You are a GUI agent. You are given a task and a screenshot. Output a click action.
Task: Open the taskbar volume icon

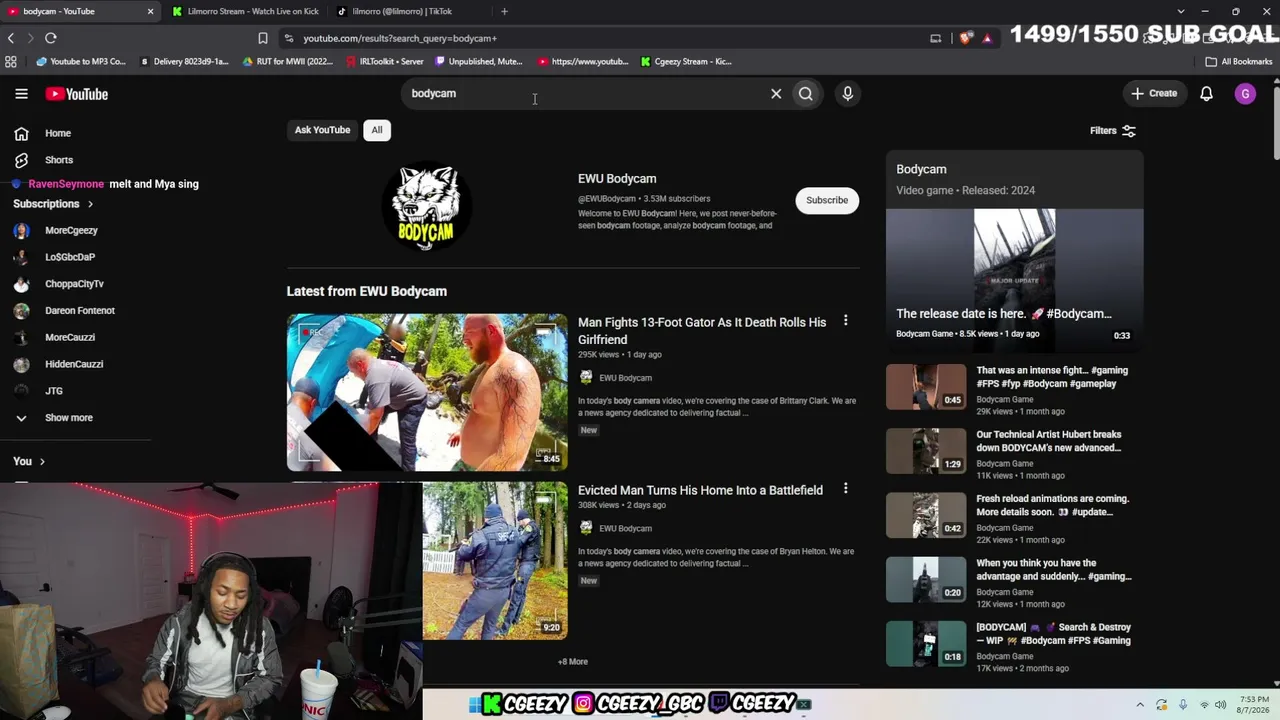[x=1220, y=705]
